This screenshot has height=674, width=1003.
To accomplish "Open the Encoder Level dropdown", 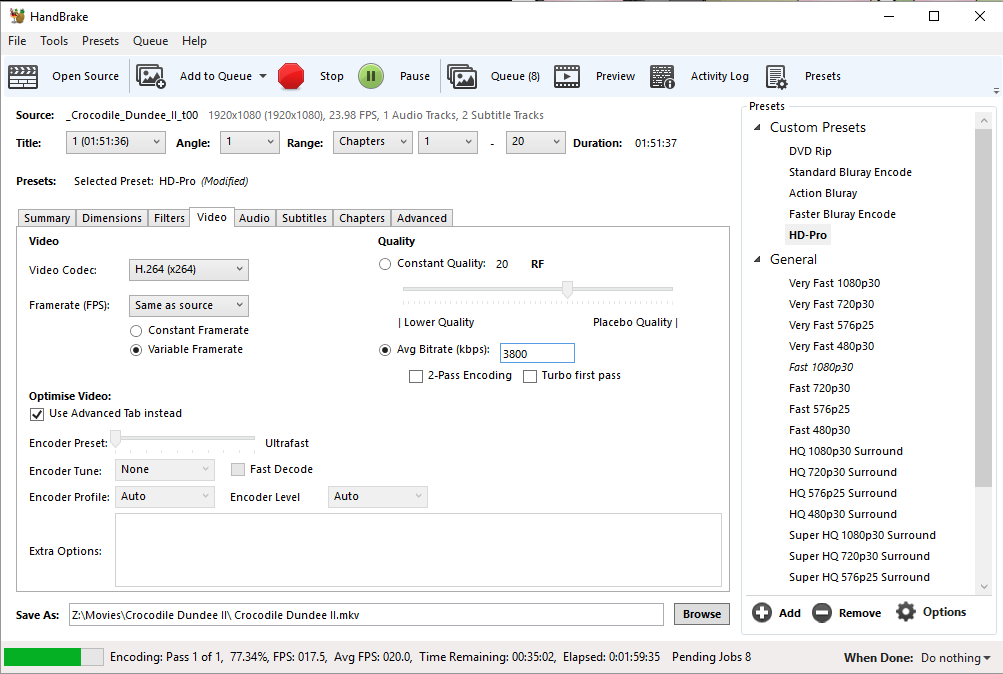I will pos(378,497).
